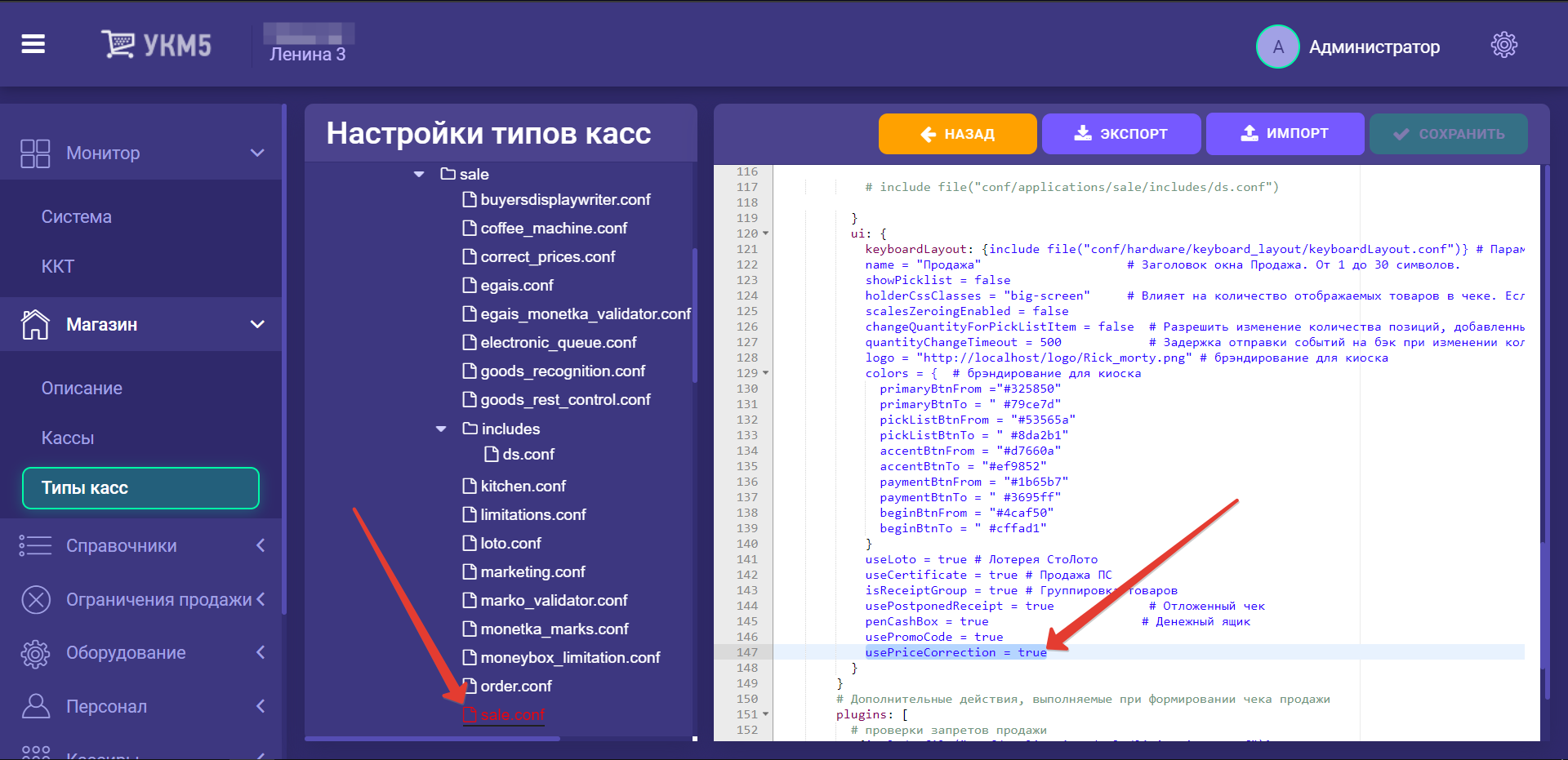
Task: Expand the Справочники menu chevron
Action: [261, 545]
